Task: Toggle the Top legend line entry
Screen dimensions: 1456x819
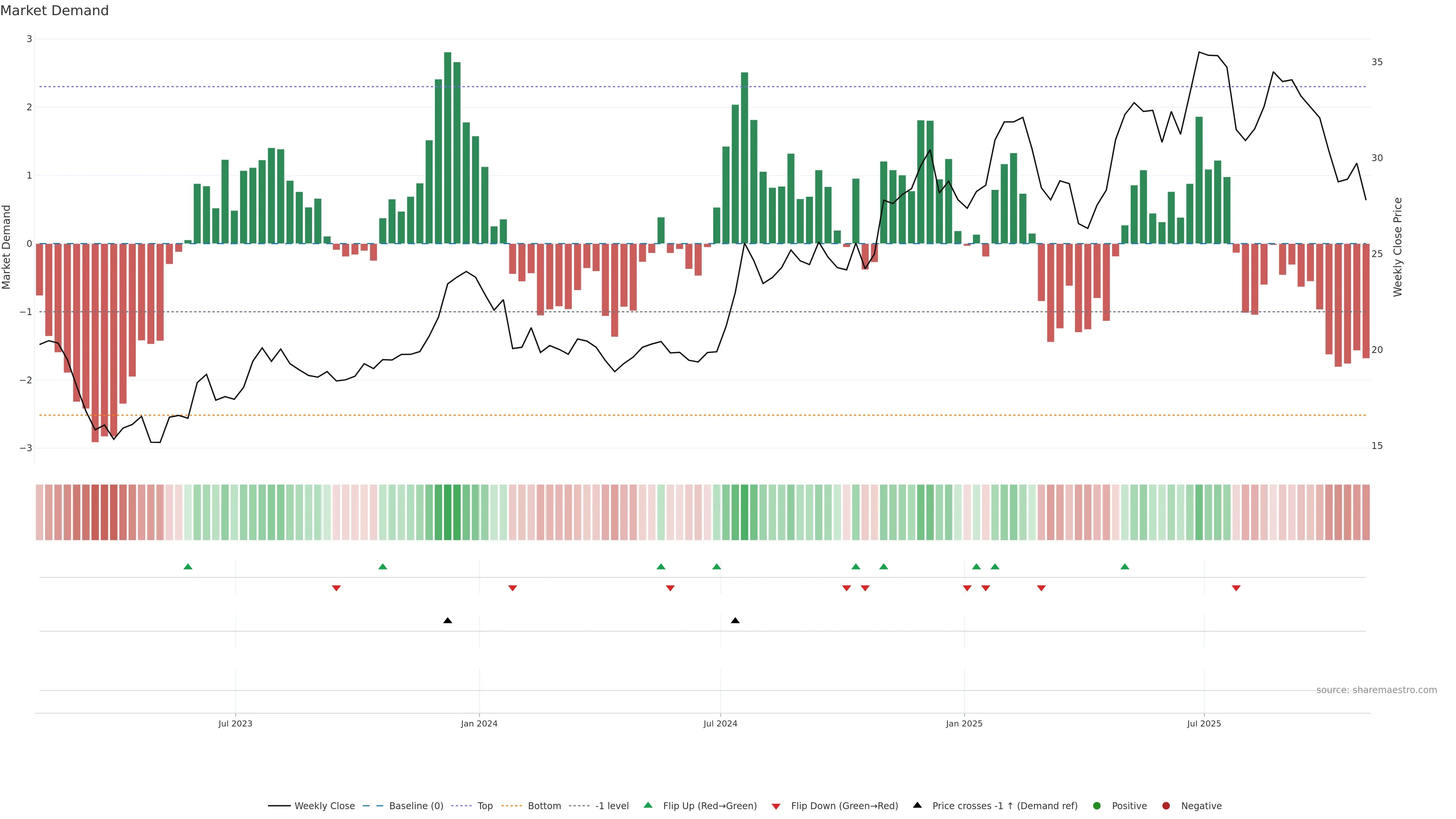Action: pyautogui.click(x=485, y=805)
